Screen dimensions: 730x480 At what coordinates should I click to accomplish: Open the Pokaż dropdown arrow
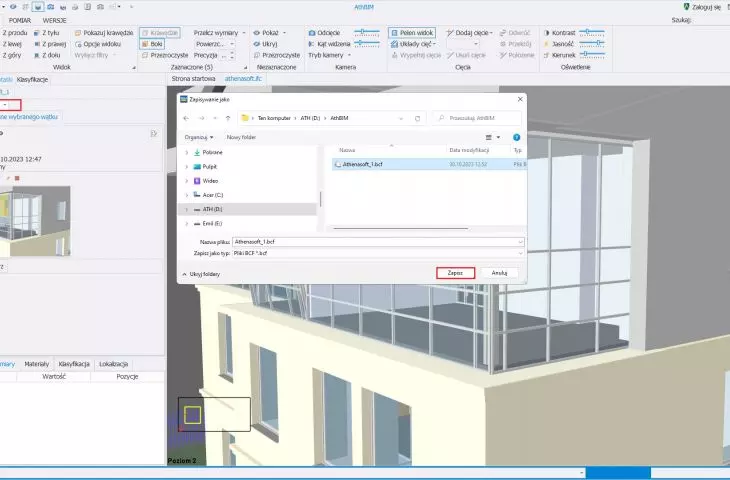(284, 33)
